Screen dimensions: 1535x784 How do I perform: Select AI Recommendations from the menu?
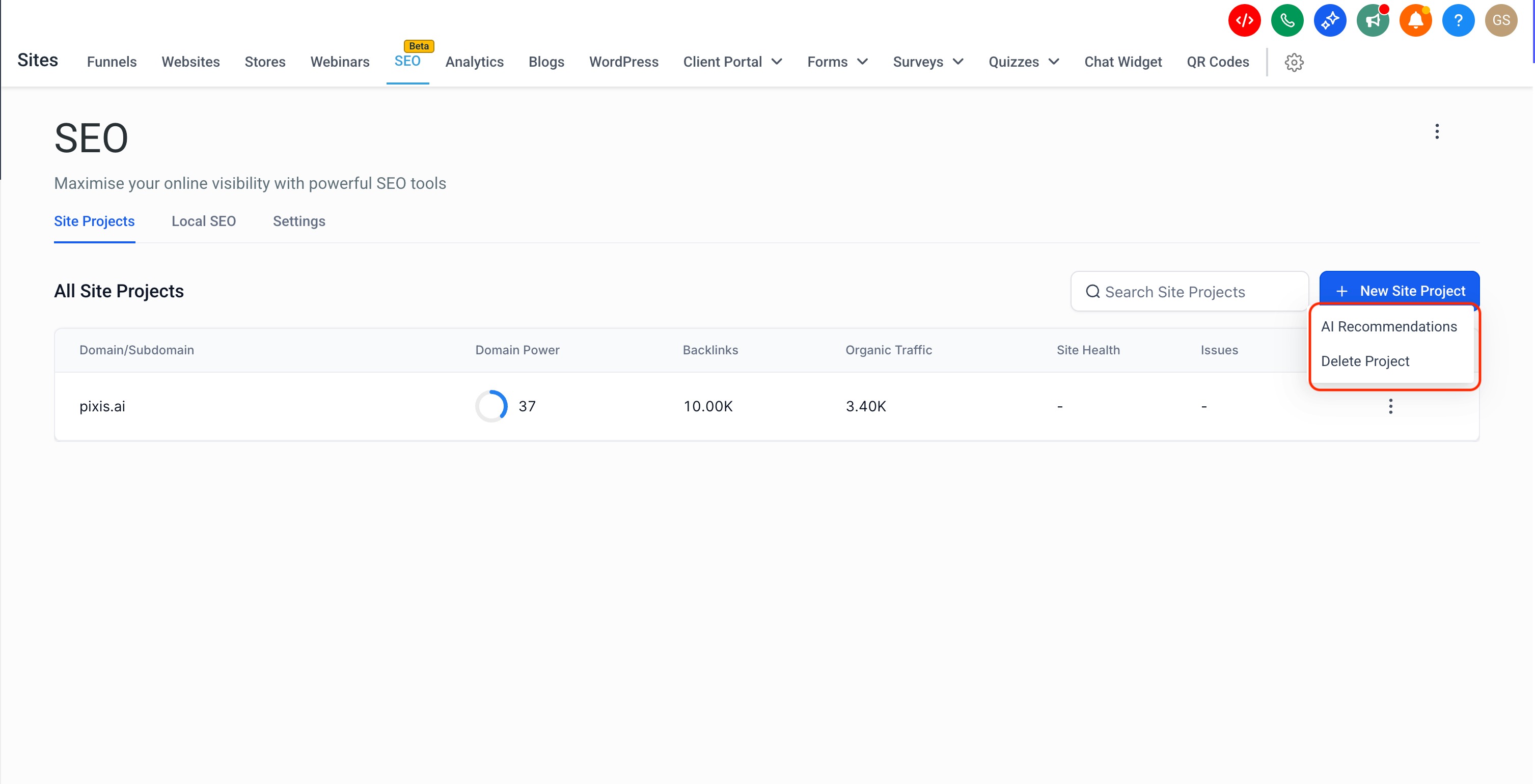(x=1388, y=326)
